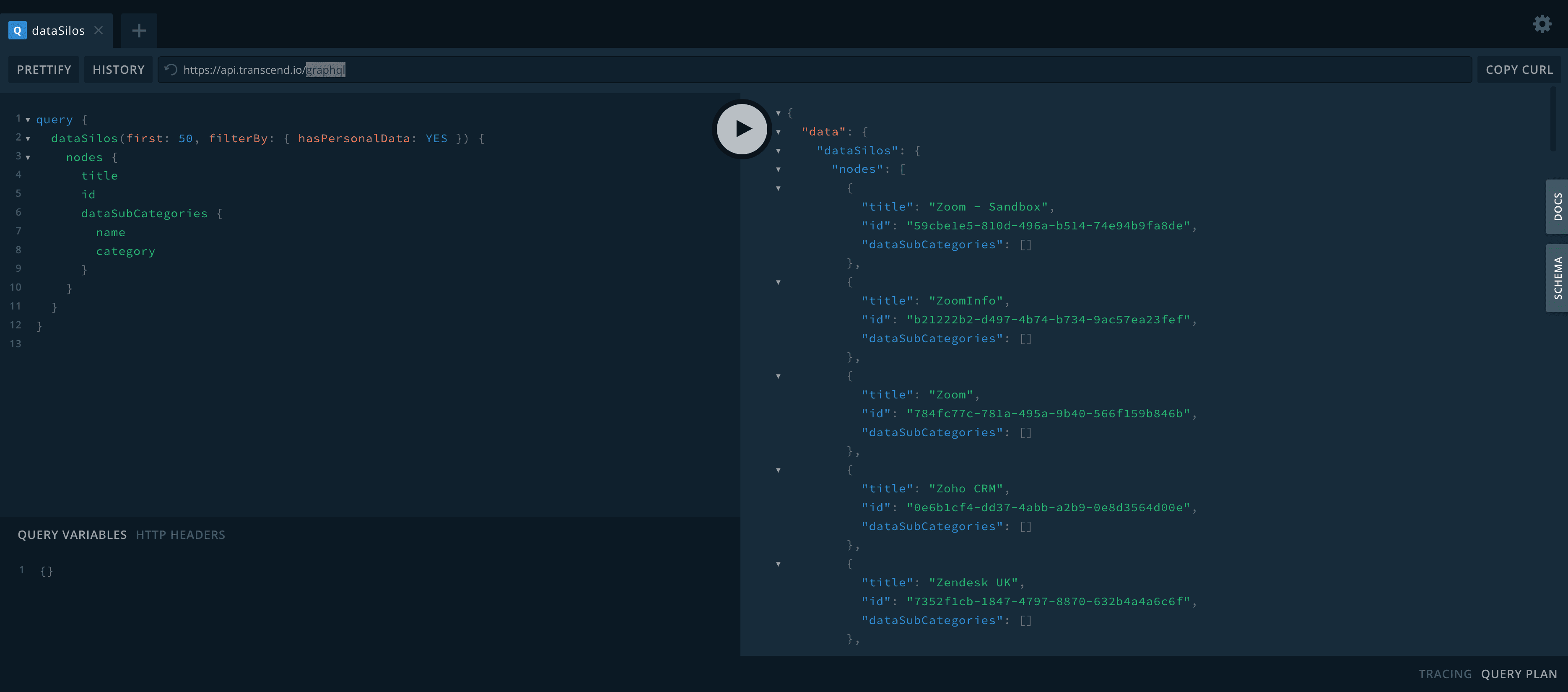Screen dimensions: 1568x692
Task: Open the TRACING view at bottom right
Action: pyautogui.click(x=1446, y=674)
